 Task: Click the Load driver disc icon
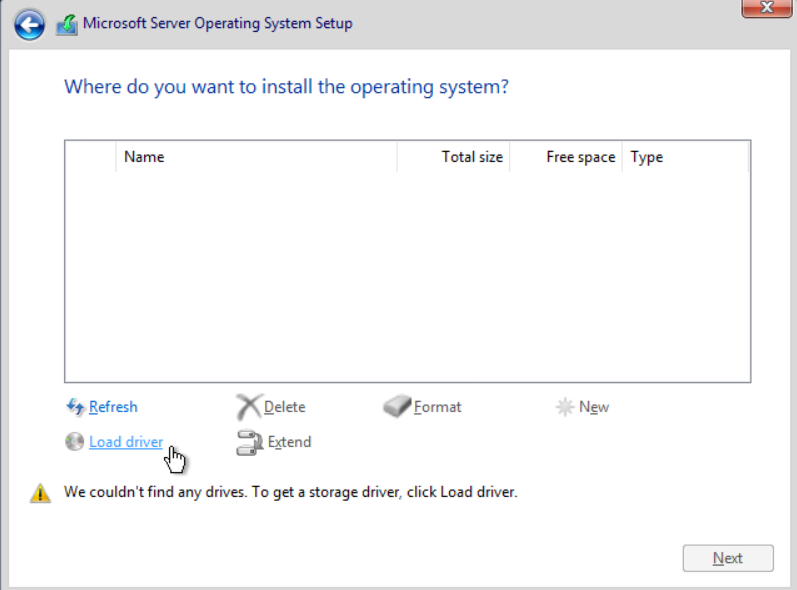tap(75, 442)
